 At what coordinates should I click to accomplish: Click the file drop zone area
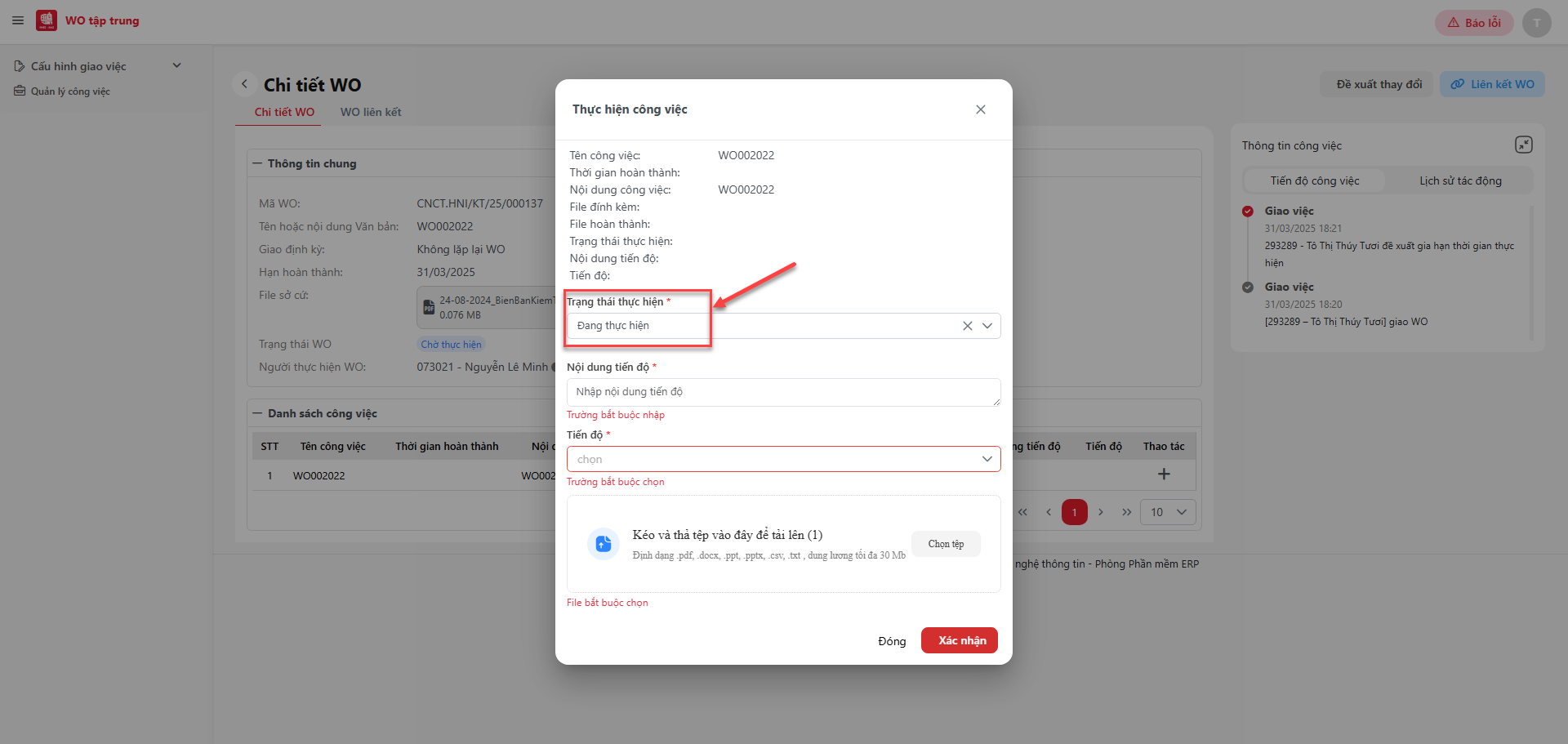[784, 544]
